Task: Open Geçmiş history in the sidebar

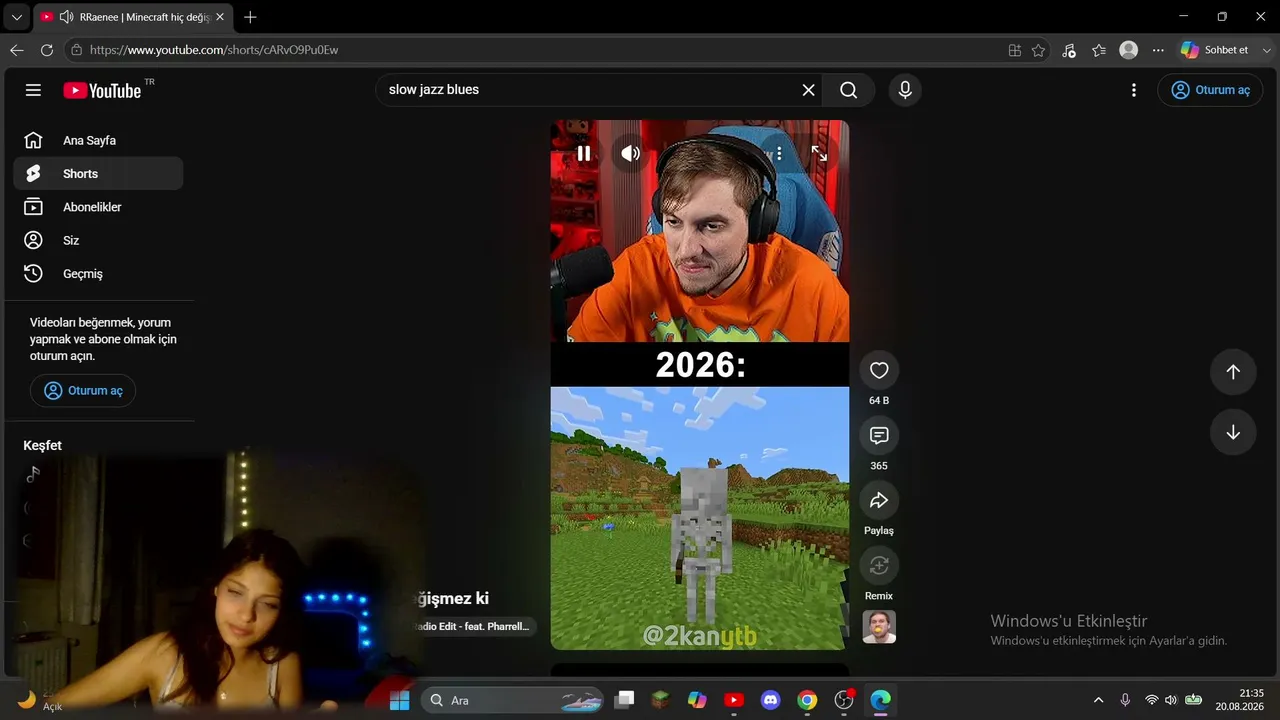Action: 98,273
